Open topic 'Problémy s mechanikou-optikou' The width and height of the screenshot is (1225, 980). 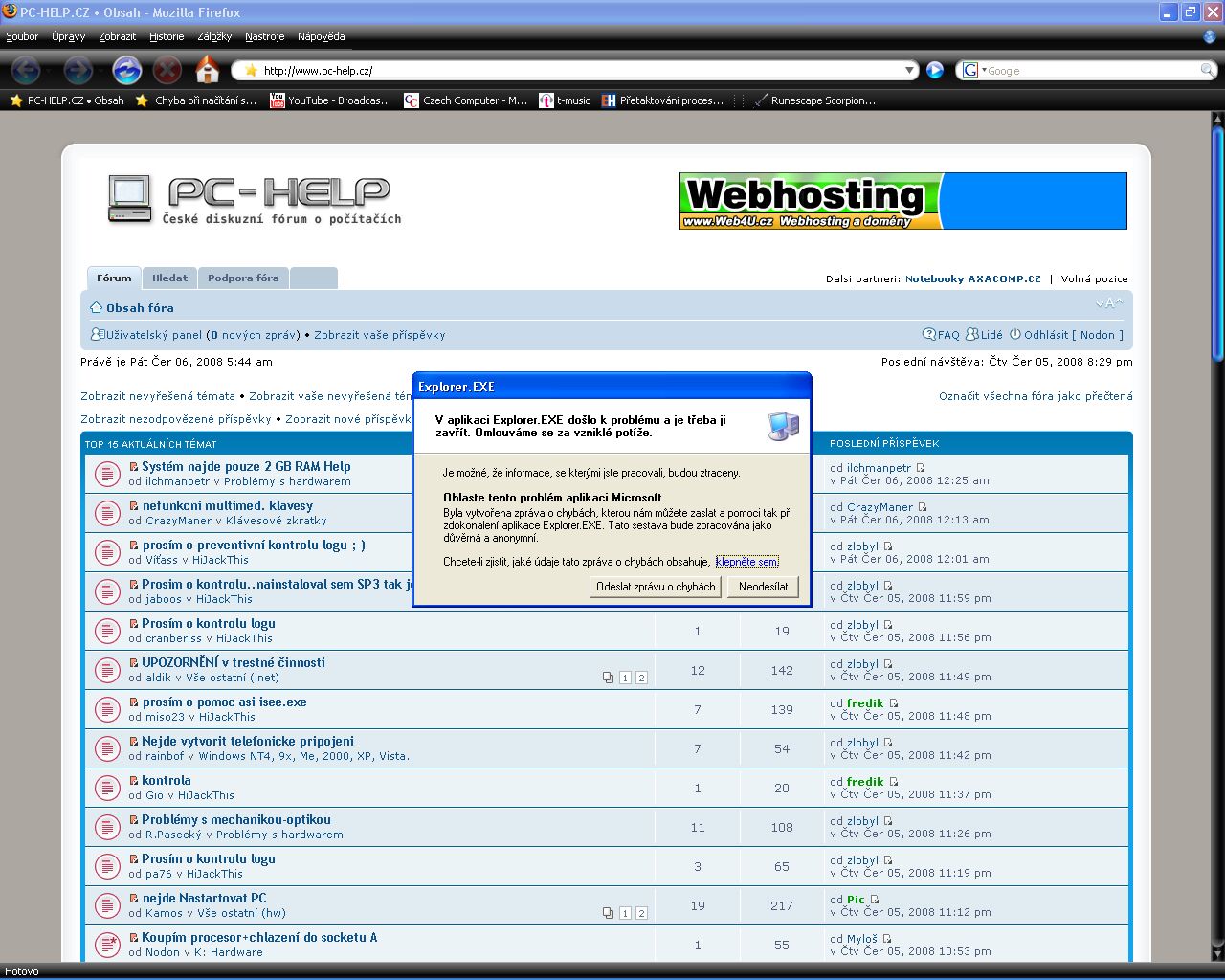[x=236, y=819]
